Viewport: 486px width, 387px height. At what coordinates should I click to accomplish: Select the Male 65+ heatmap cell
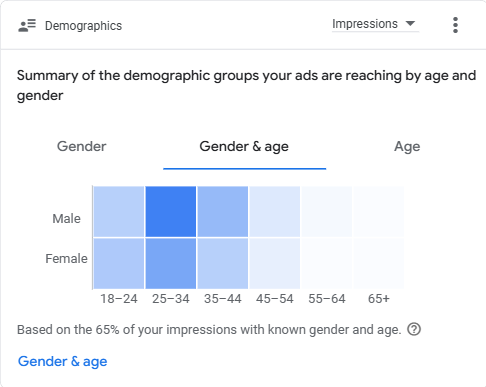coord(379,212)
